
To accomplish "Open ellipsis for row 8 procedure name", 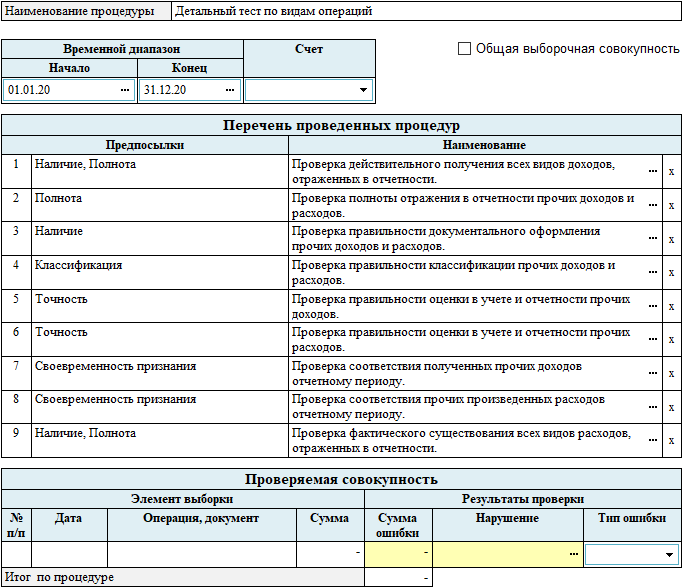I will pos(653,407).
